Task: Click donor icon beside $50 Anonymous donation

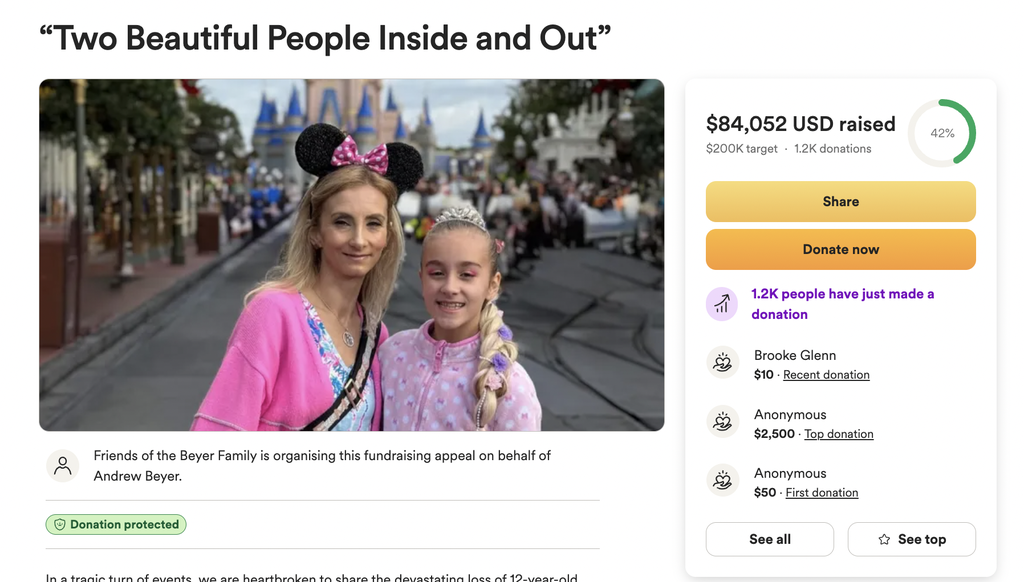Action: [x=722, y=481]
